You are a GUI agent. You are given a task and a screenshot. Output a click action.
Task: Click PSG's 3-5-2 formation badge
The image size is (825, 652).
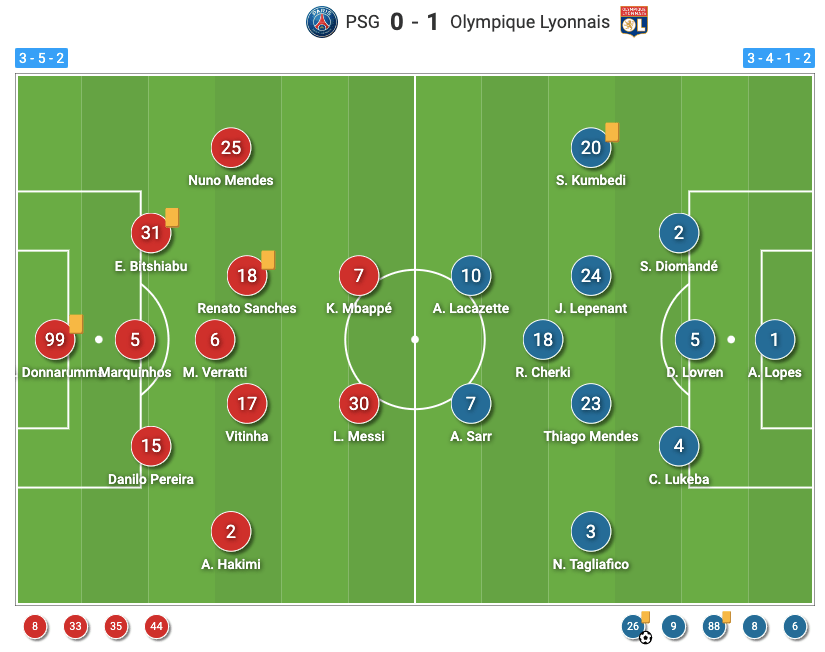42,58
